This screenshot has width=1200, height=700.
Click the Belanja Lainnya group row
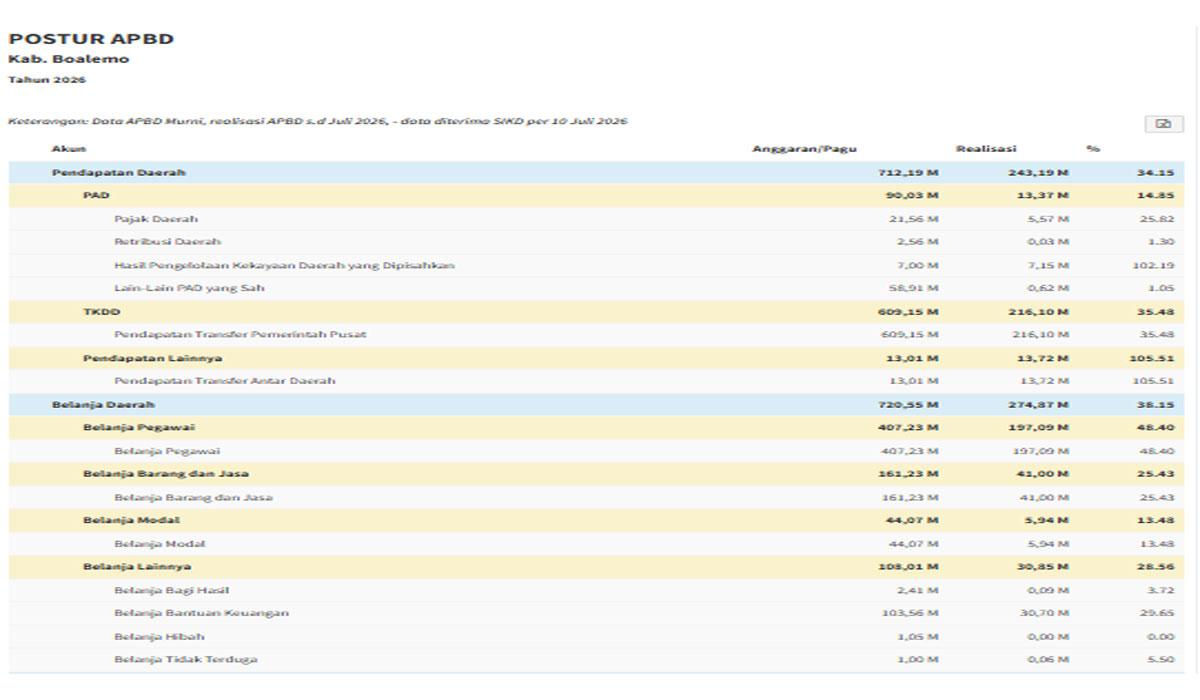(596, 567)
